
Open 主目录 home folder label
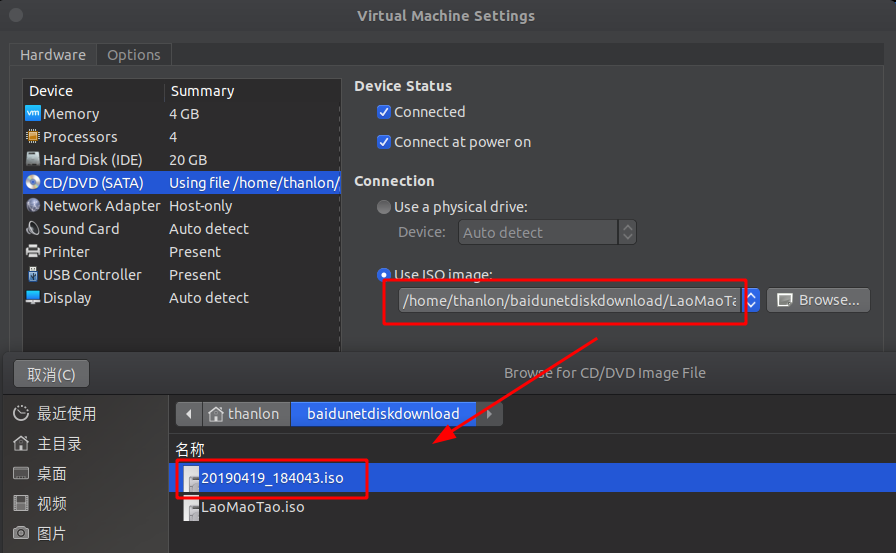59,444
